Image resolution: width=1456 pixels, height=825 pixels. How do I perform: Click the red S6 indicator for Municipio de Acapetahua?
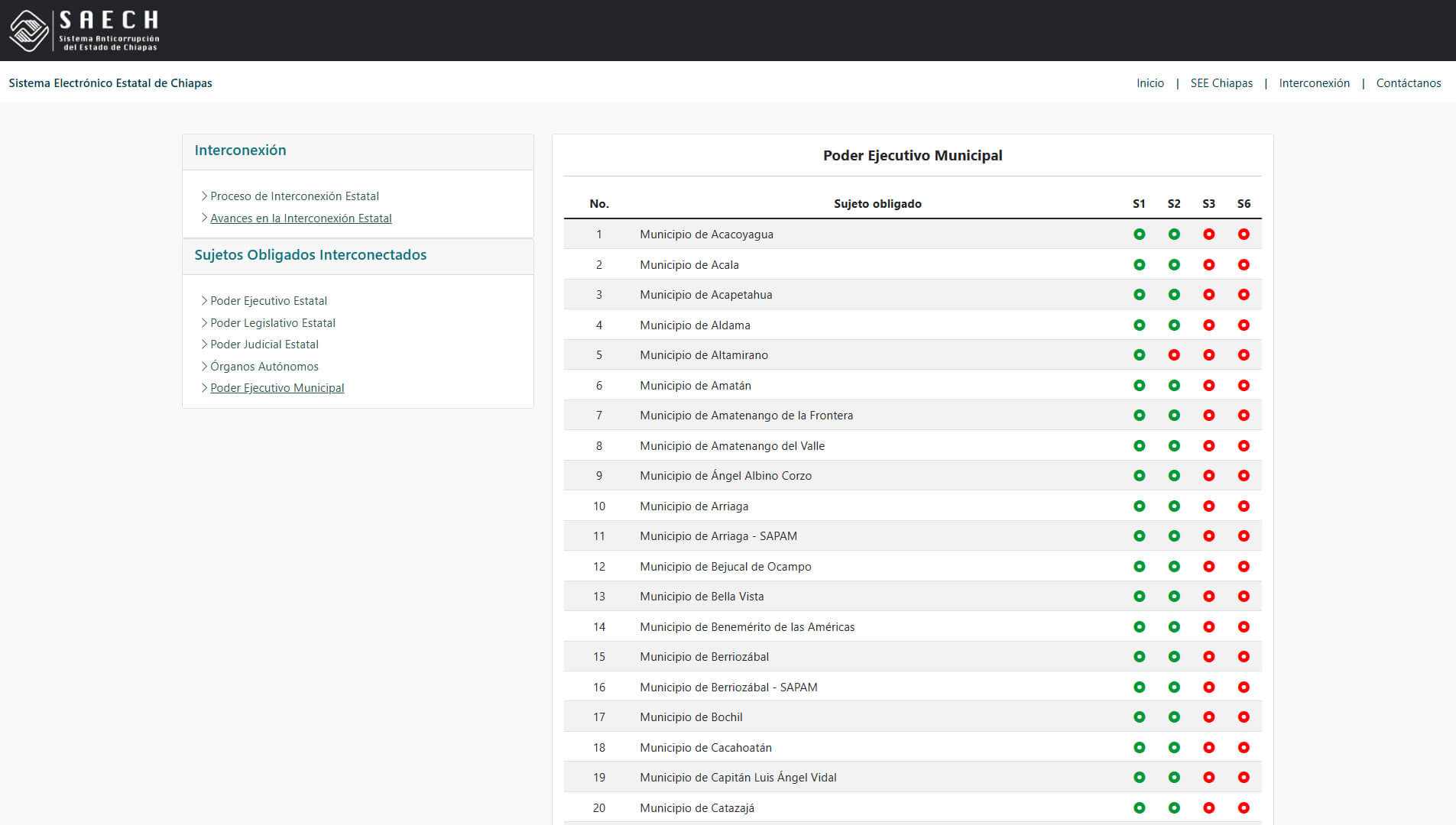(x=1244, y=295)
